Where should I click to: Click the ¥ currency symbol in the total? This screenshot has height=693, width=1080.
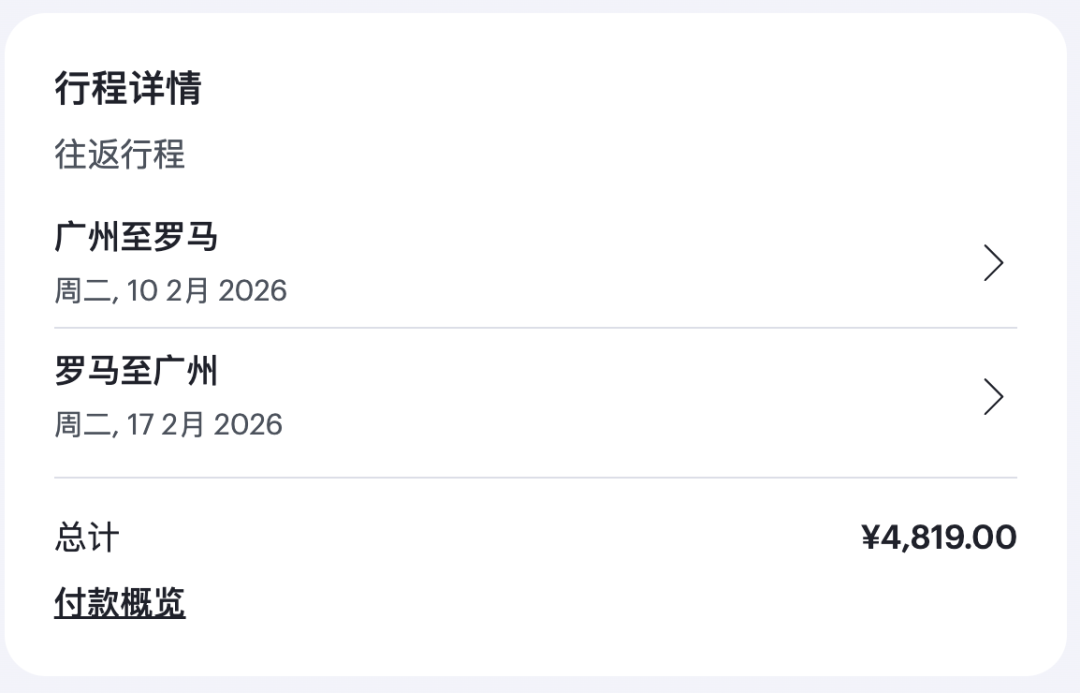click(871, 538)
